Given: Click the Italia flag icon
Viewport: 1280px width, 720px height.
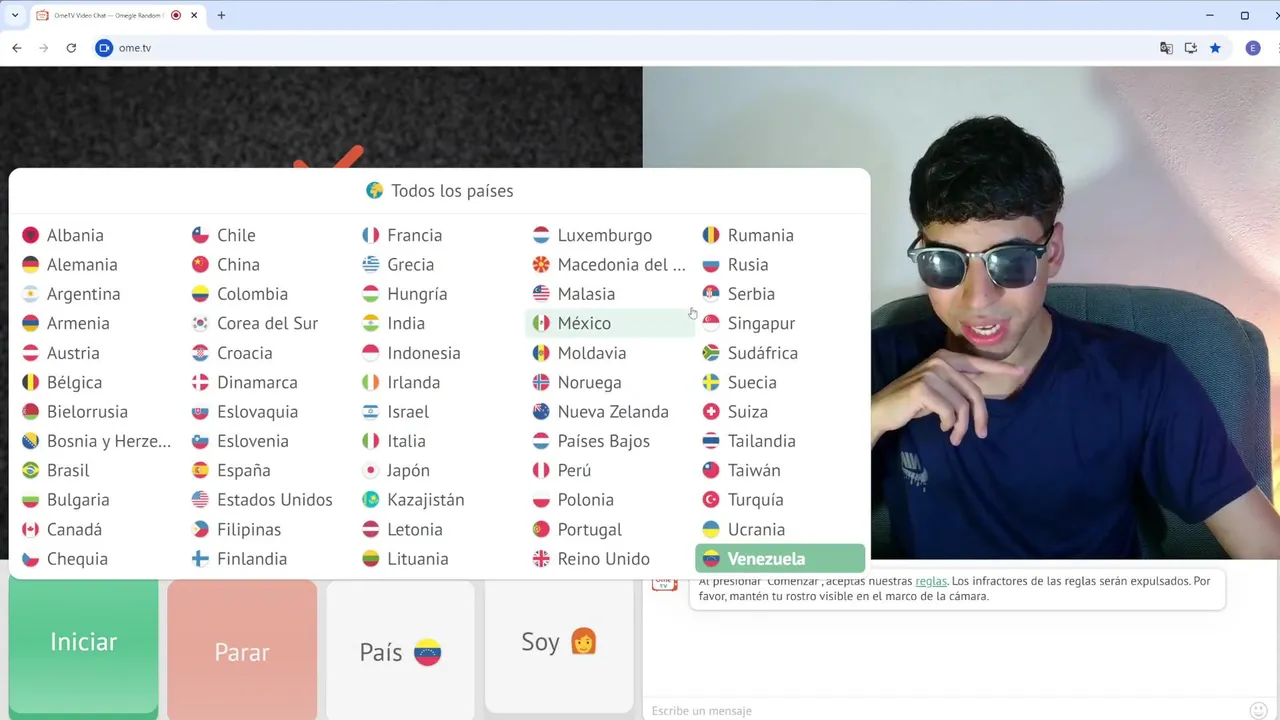Looking at the screenshot, I should 371,441.
